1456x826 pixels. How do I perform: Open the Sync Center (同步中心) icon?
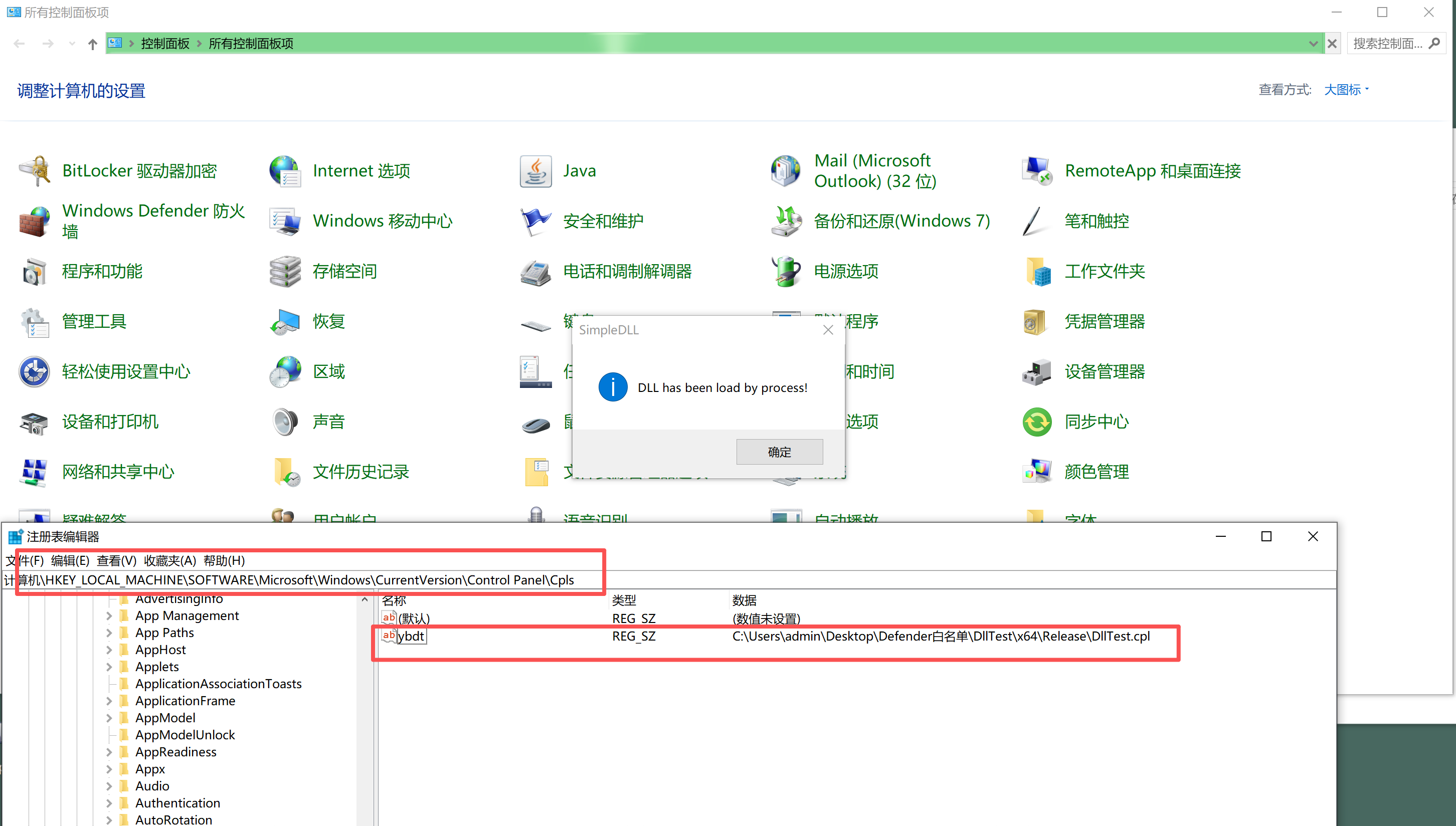coord(1037,422)
